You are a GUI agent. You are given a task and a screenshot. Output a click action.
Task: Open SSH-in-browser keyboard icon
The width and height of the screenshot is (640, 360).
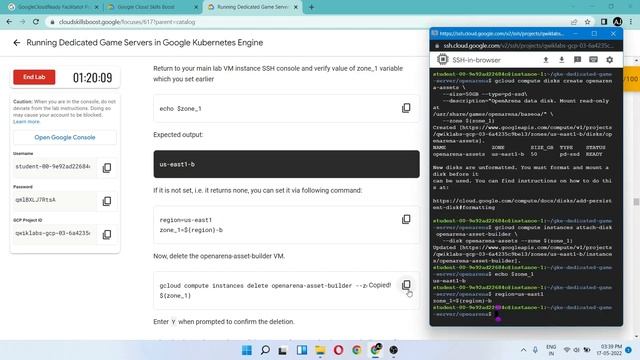click(x=593, y=60)
